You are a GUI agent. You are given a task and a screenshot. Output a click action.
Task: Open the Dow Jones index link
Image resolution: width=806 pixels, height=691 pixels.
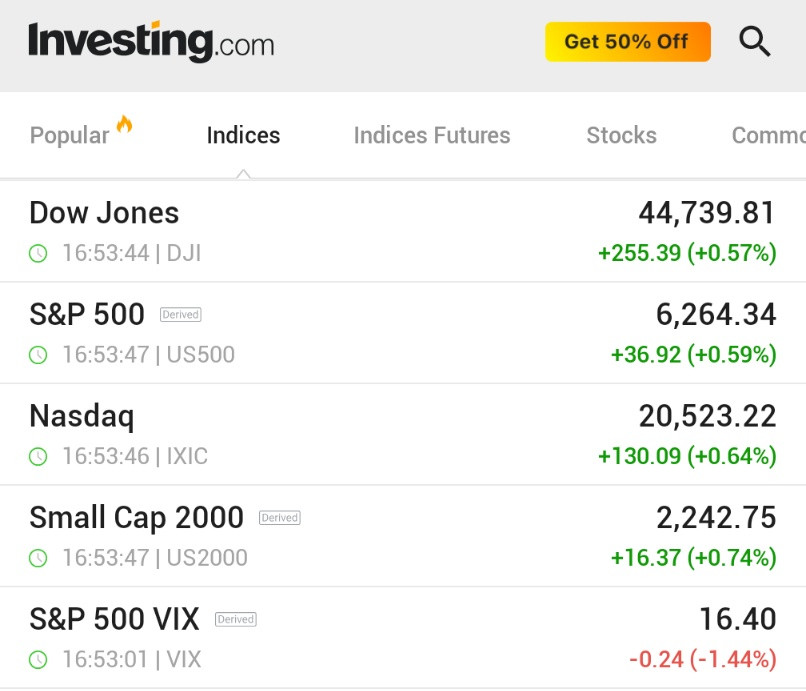[x=104, y=213]
